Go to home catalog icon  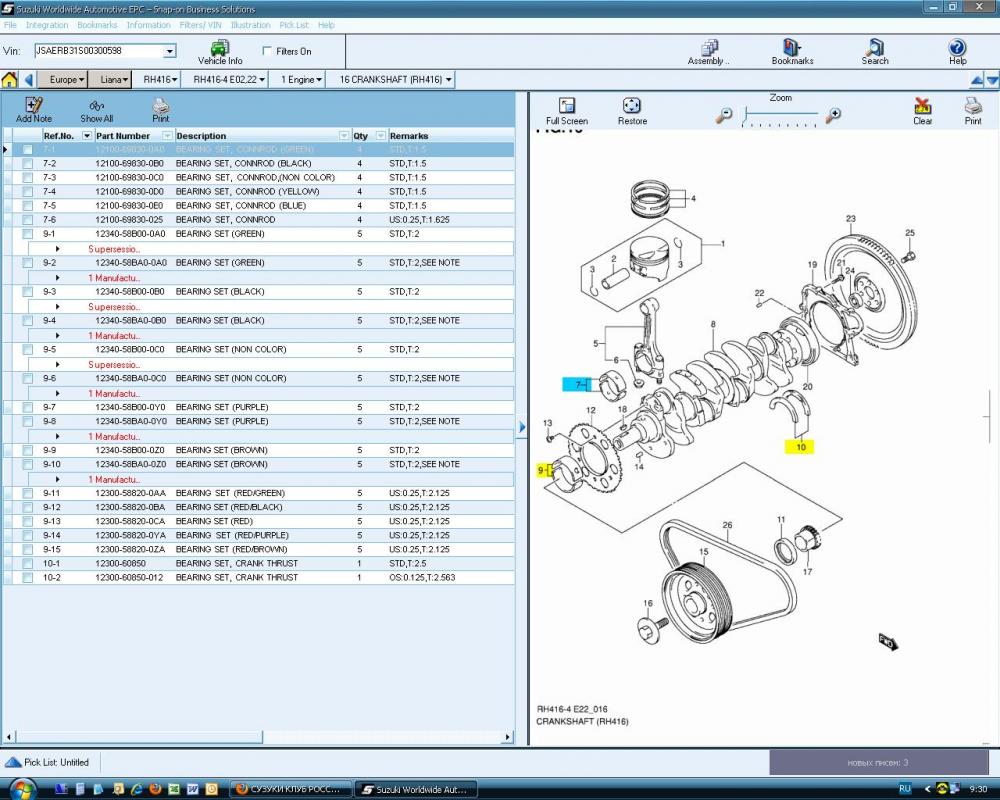[10, 80]
